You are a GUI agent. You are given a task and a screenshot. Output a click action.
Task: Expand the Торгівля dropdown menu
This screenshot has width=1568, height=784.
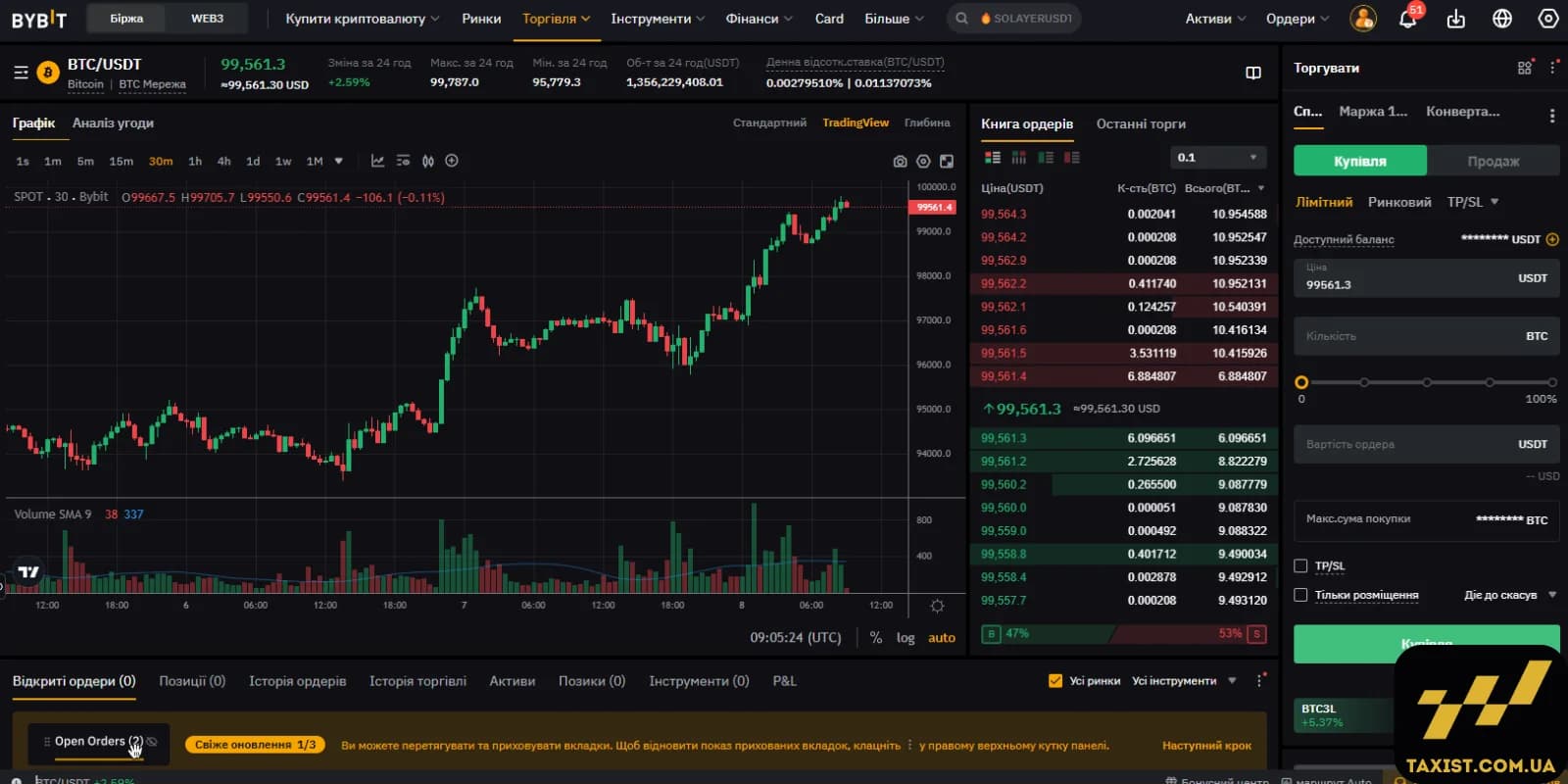pyautogui.click(x=556, y=19)
